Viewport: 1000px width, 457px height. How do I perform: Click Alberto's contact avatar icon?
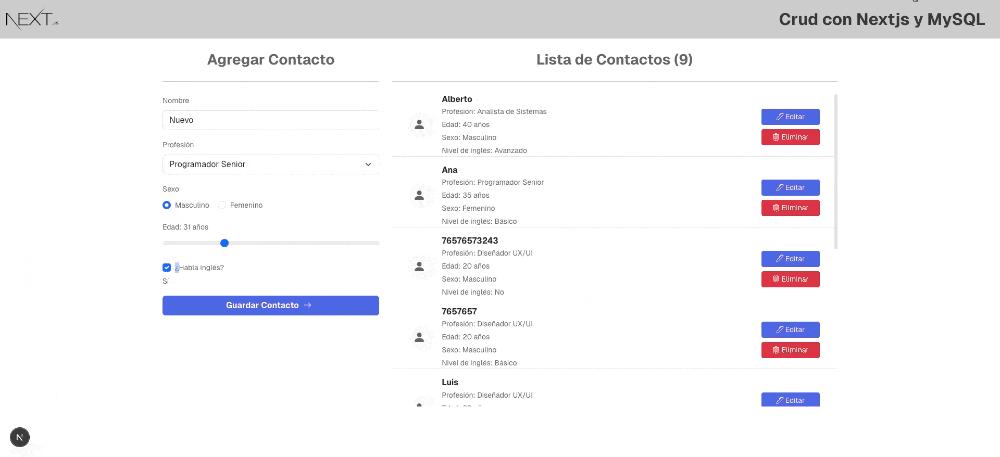[419, 125]
